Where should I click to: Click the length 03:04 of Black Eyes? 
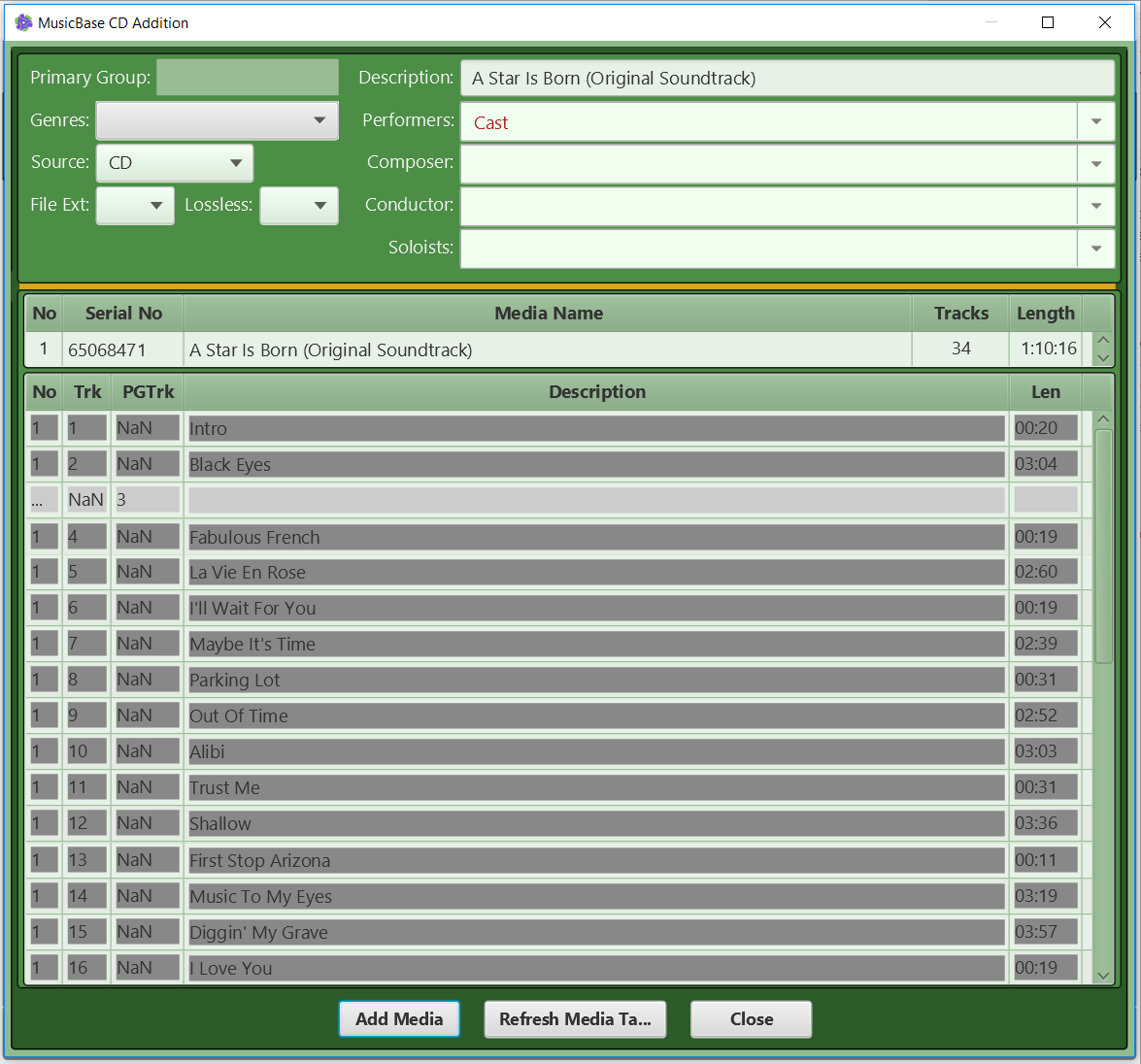click(1046, 464)
